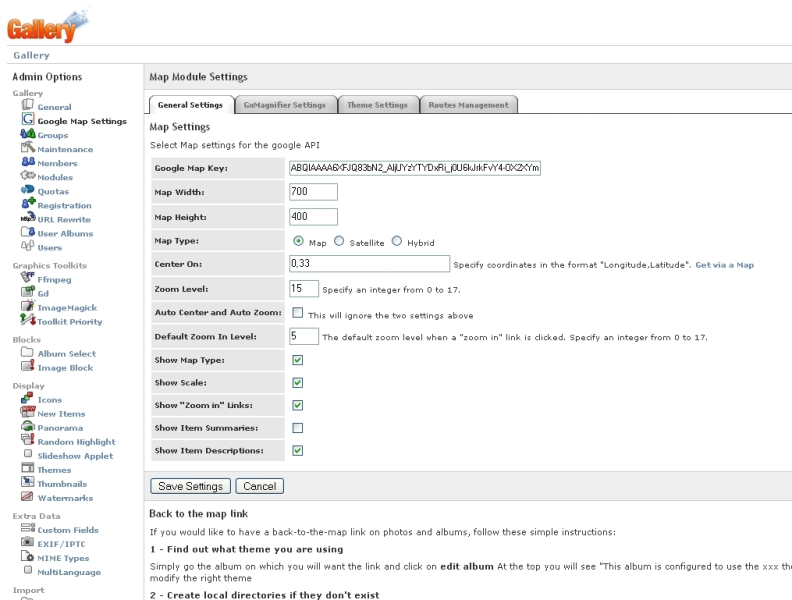Image resolution: width=792 pixels, height=600 pixels.
Task: Click the Image Block icon
Action: 28,366
